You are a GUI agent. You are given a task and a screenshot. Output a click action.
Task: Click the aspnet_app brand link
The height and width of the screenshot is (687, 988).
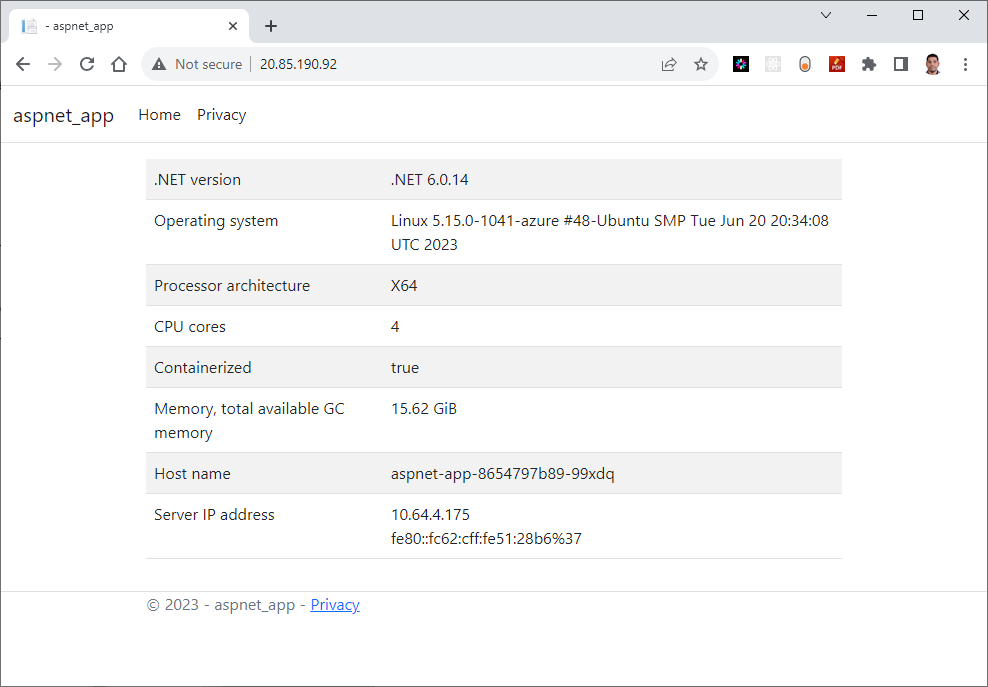(64, 115)
